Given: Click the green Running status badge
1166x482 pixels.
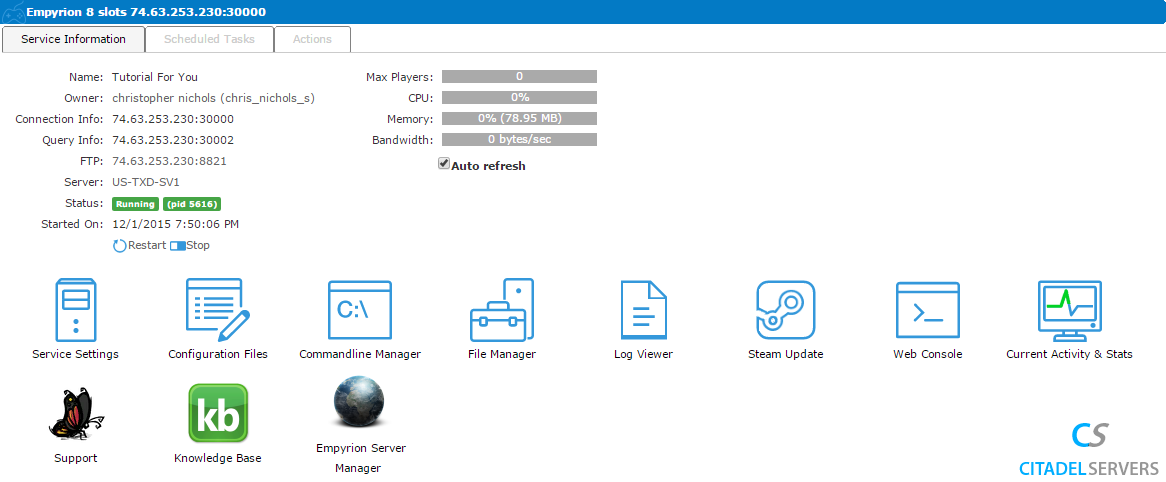Looking at the screenshot, I should coord(135,204).
